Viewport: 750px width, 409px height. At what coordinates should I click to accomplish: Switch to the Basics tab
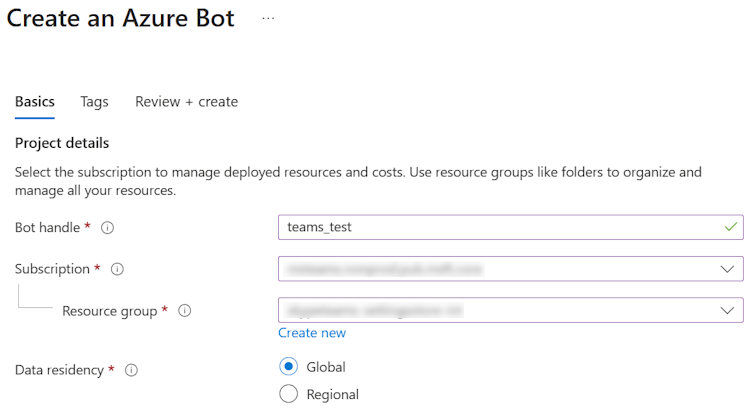click(35, 102)
